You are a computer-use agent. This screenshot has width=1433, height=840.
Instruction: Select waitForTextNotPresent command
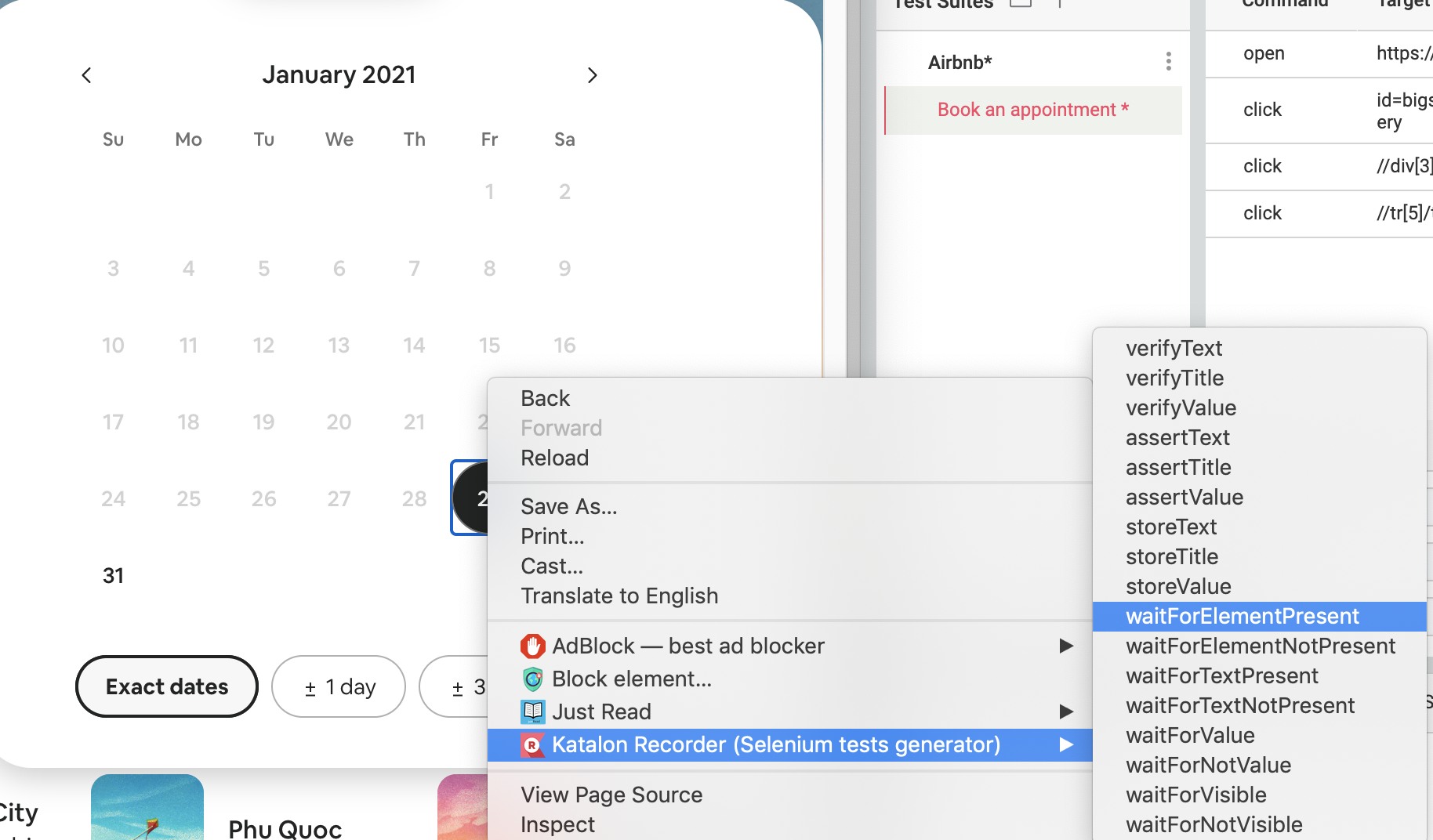pyautogui.click(x=1260, y=705)
